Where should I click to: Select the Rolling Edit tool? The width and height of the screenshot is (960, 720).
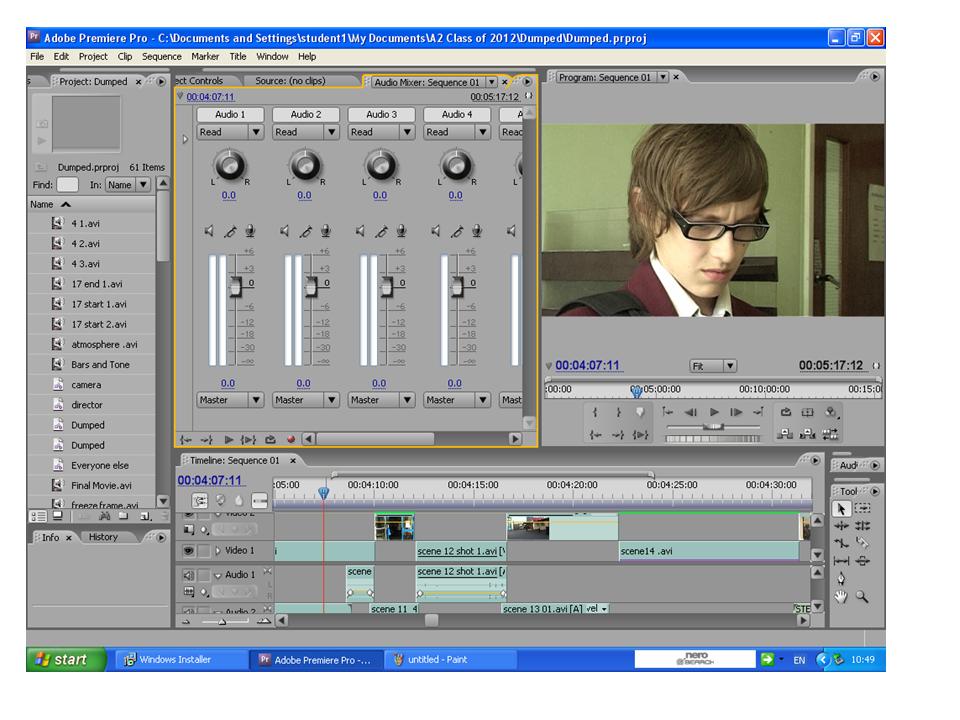point(863,526)
